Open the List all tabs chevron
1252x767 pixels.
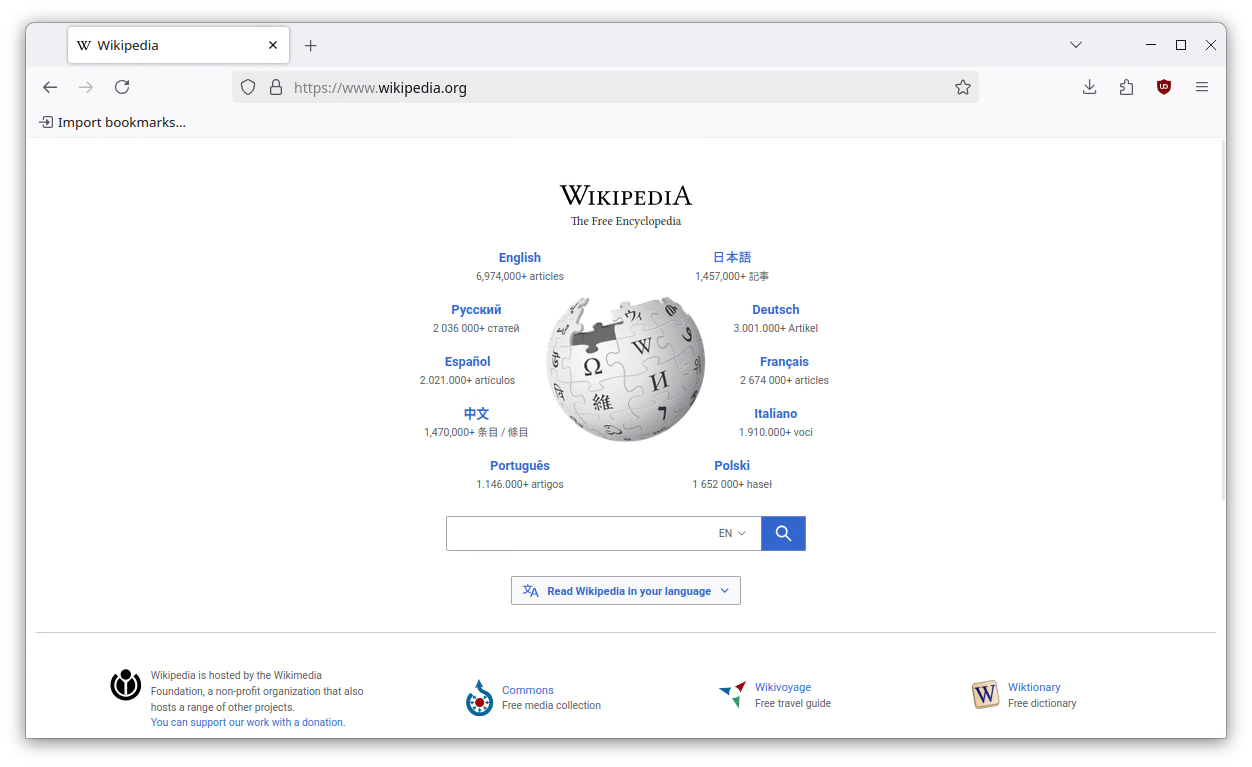coord(1076,45)
